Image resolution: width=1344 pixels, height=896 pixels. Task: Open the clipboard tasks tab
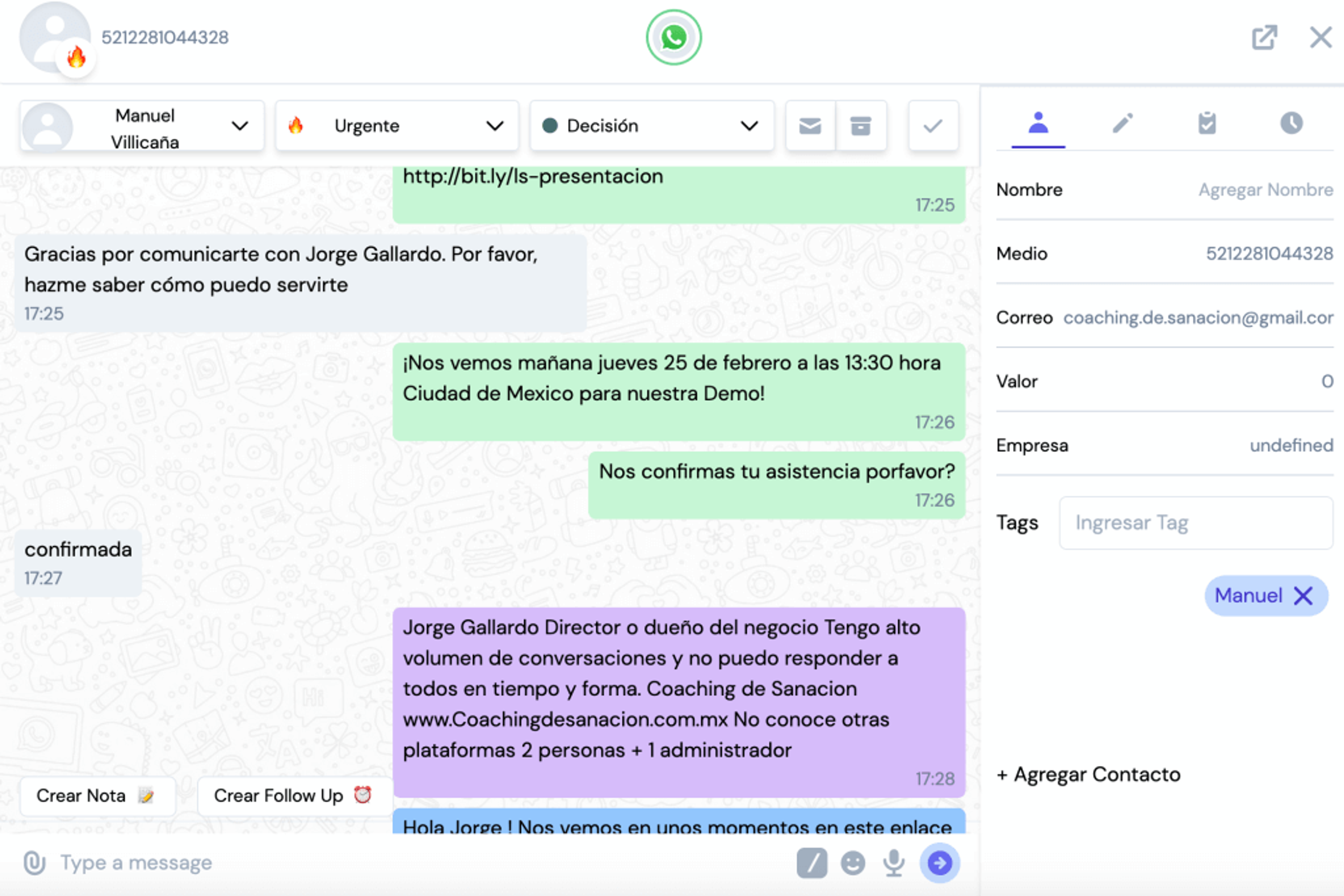coord(1207,124)
